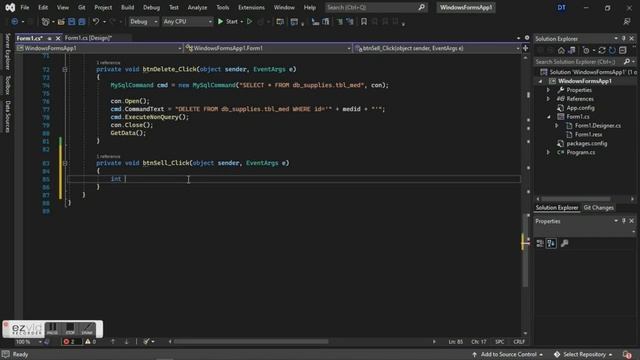
Task: Click Sync with Active Document icon
Action: click(x=602, y=50)
